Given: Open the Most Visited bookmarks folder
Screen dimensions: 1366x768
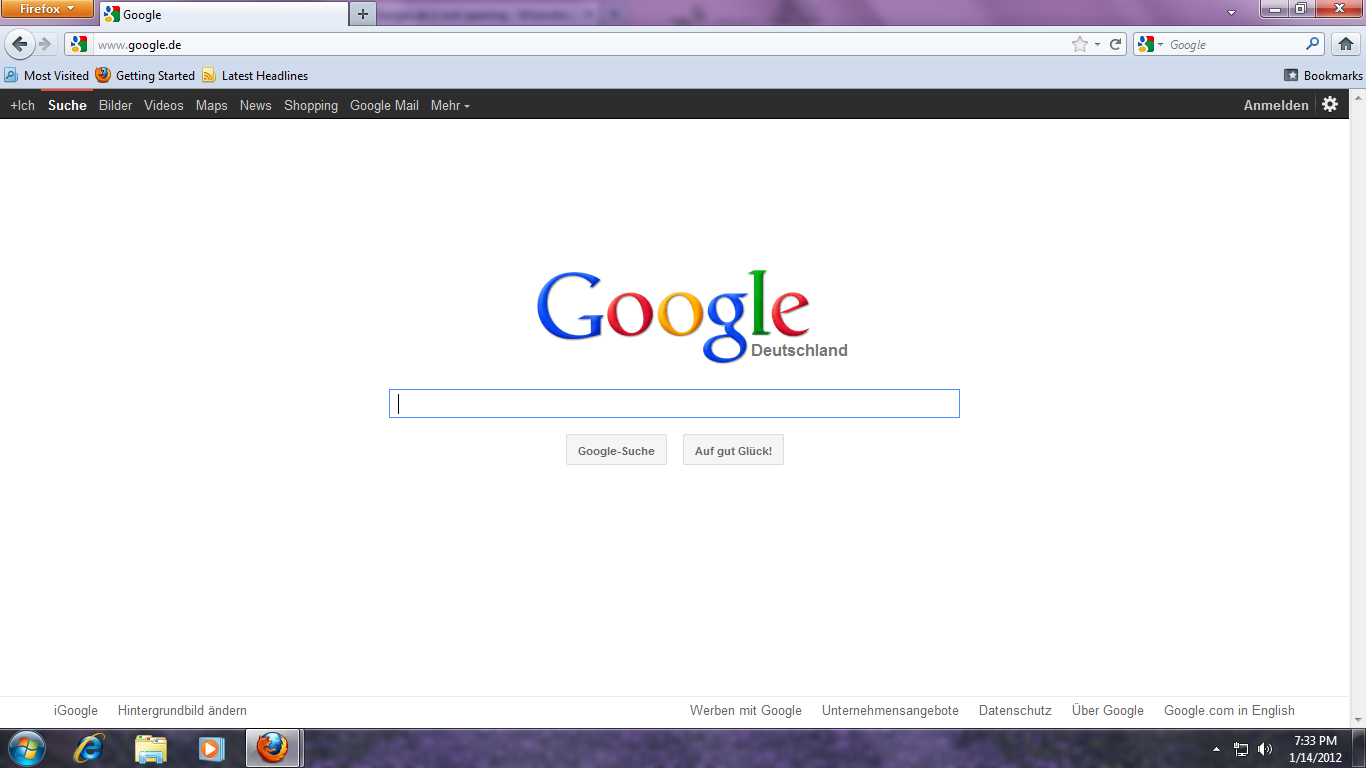Looking at the screenshot, I should tap(46, 75).
